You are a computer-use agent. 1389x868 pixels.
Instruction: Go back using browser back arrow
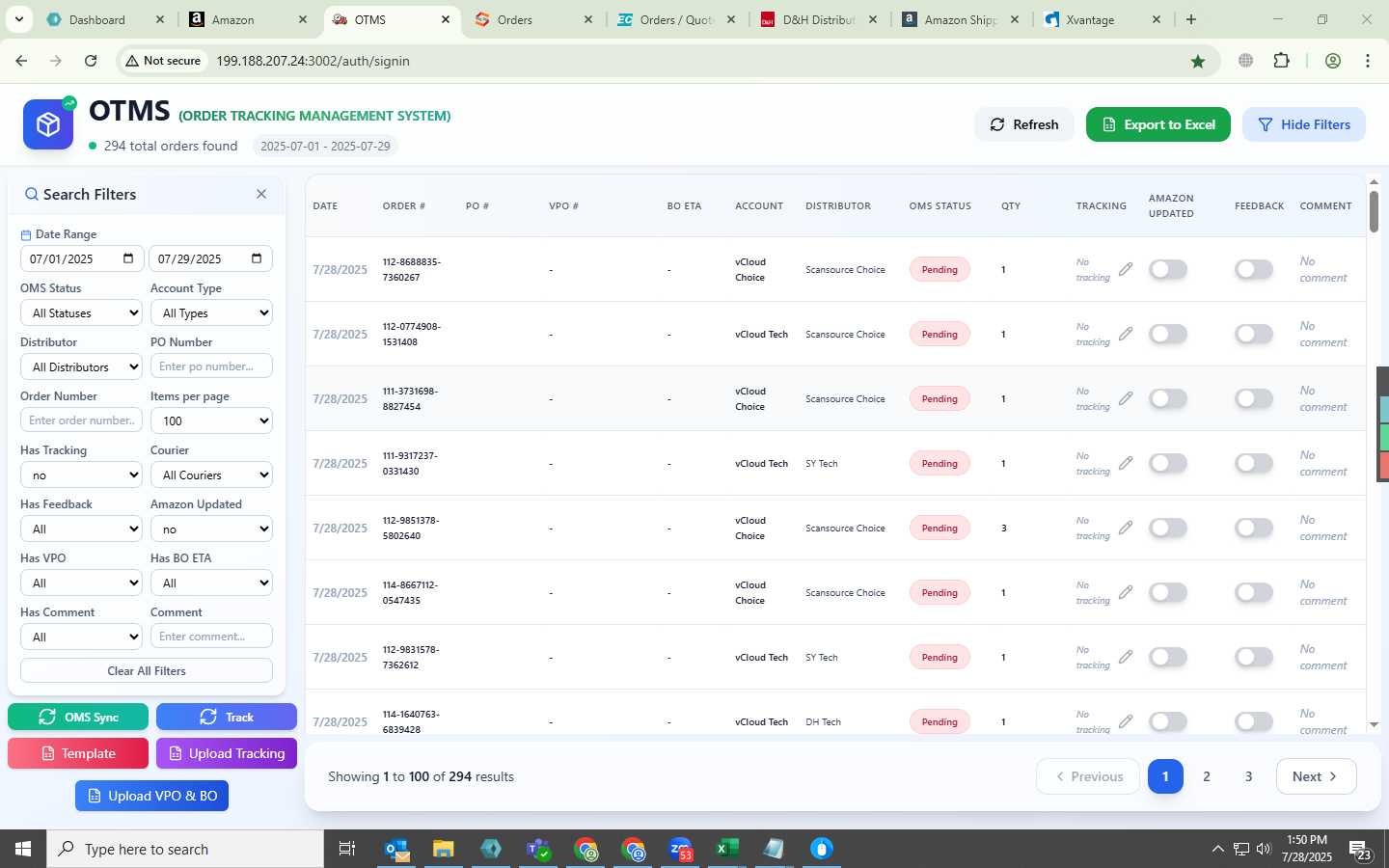coord(21,61)
